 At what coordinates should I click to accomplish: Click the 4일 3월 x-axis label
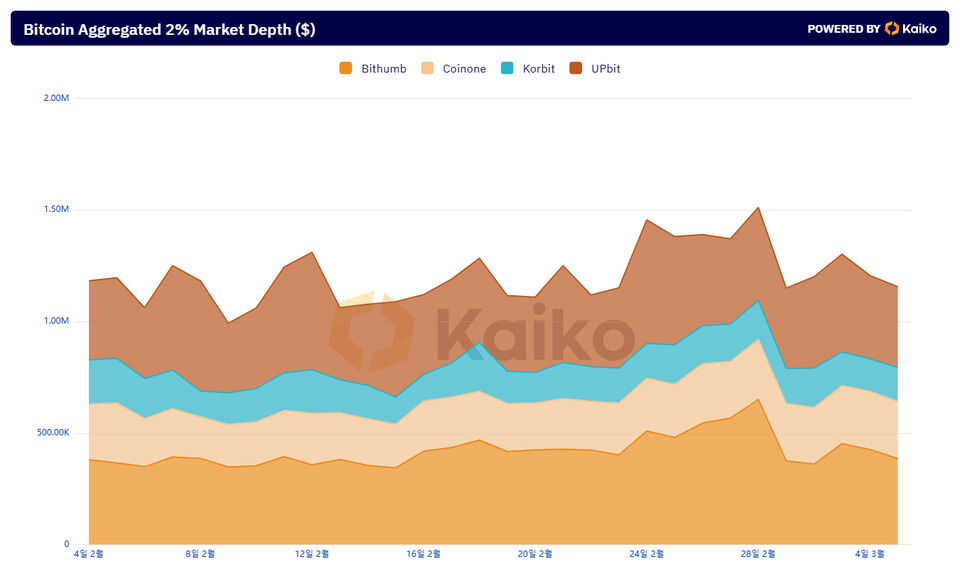pyautogui.click(x=867, y=553)
